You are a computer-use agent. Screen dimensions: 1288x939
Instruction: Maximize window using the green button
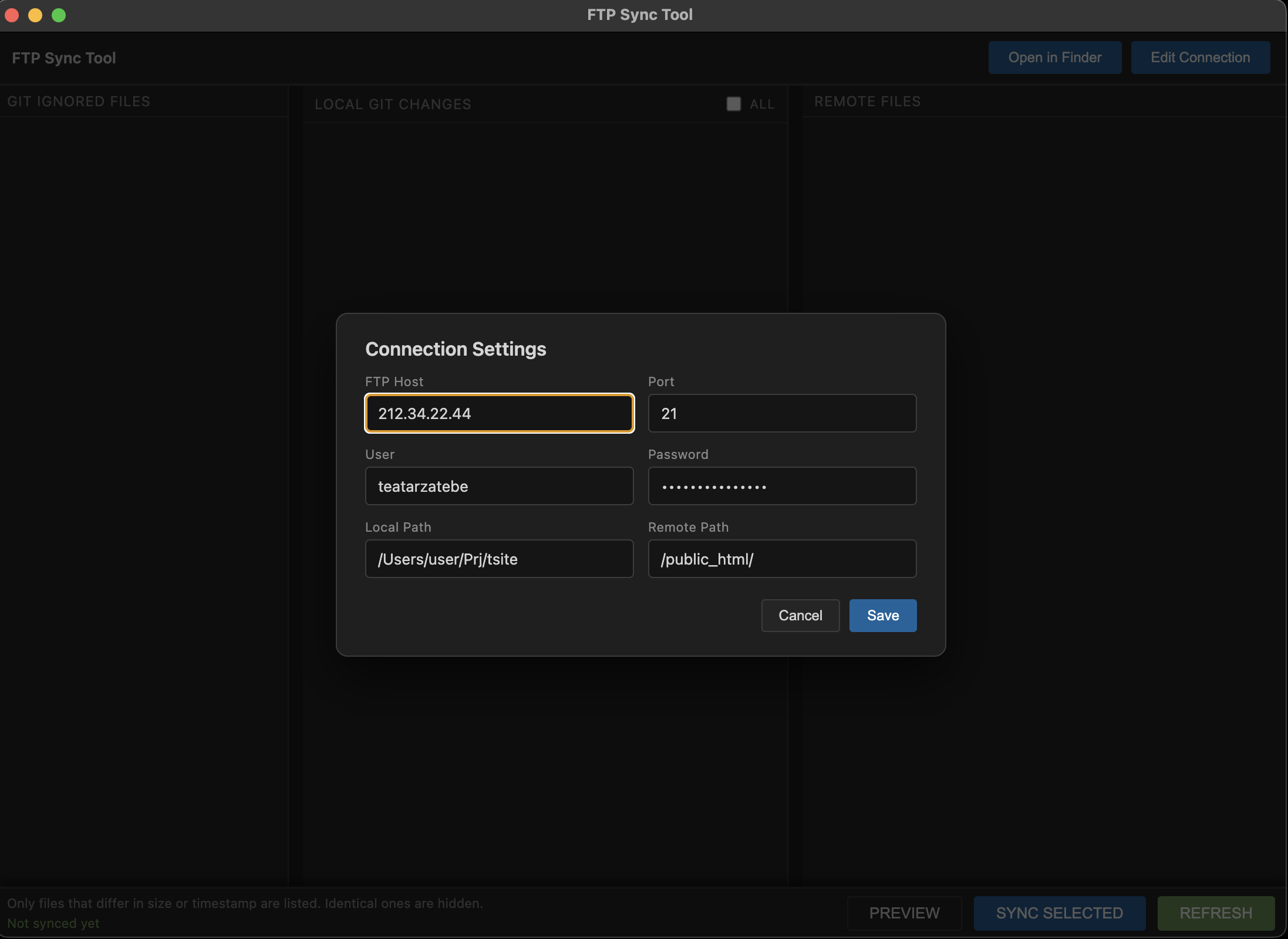(x=59, y=15)
